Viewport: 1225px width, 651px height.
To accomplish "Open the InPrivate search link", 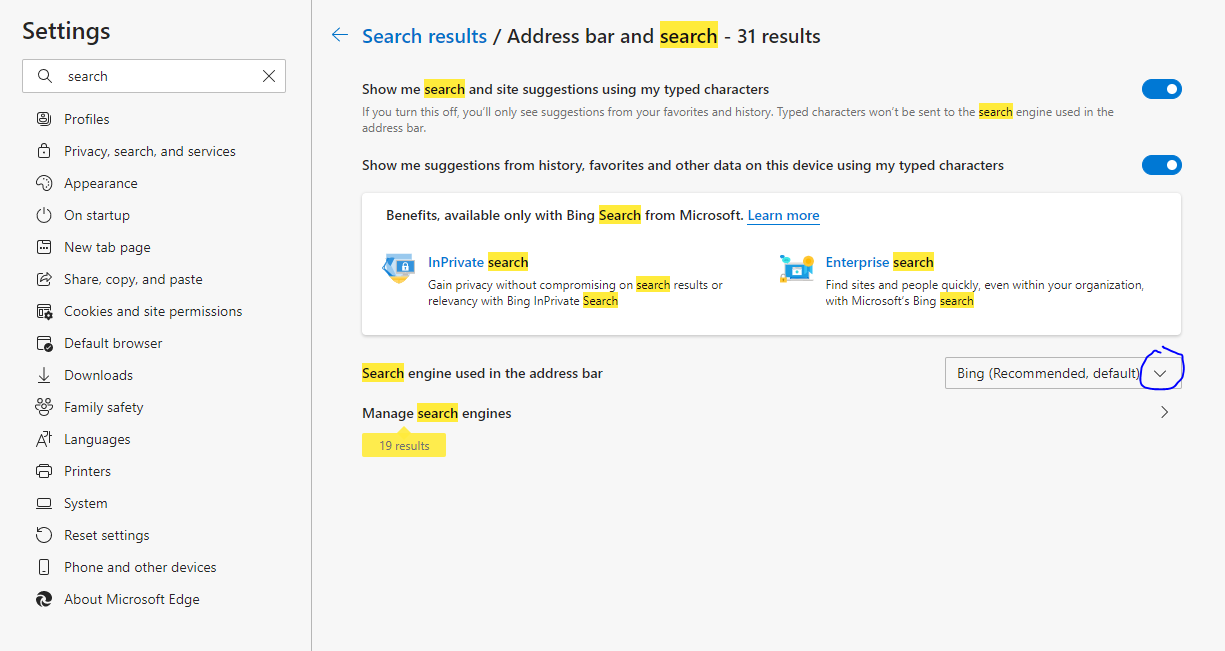I will coord(478,262).
